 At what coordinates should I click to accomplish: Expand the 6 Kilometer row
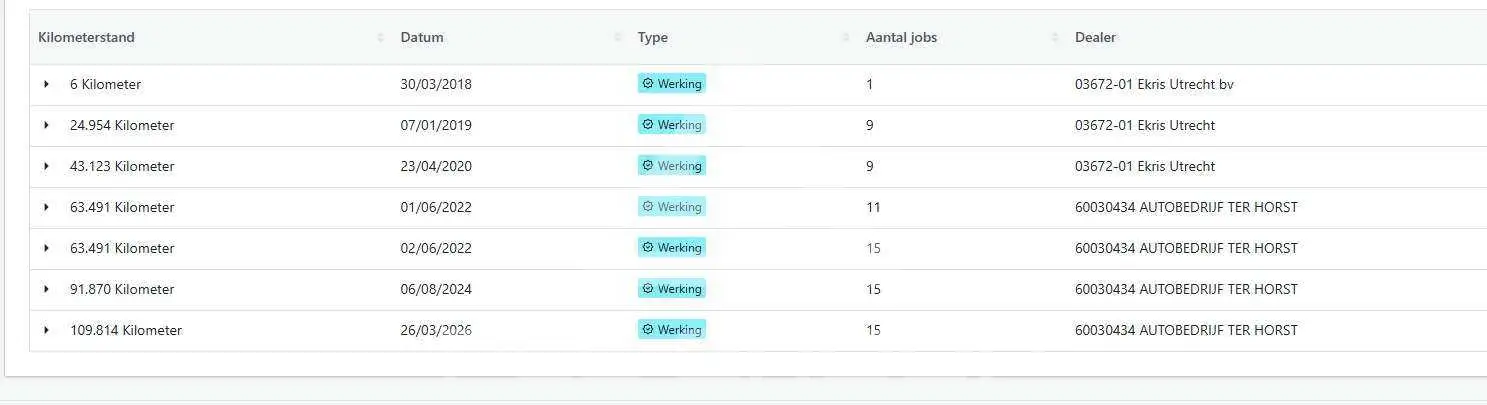[x=46, y=84]
